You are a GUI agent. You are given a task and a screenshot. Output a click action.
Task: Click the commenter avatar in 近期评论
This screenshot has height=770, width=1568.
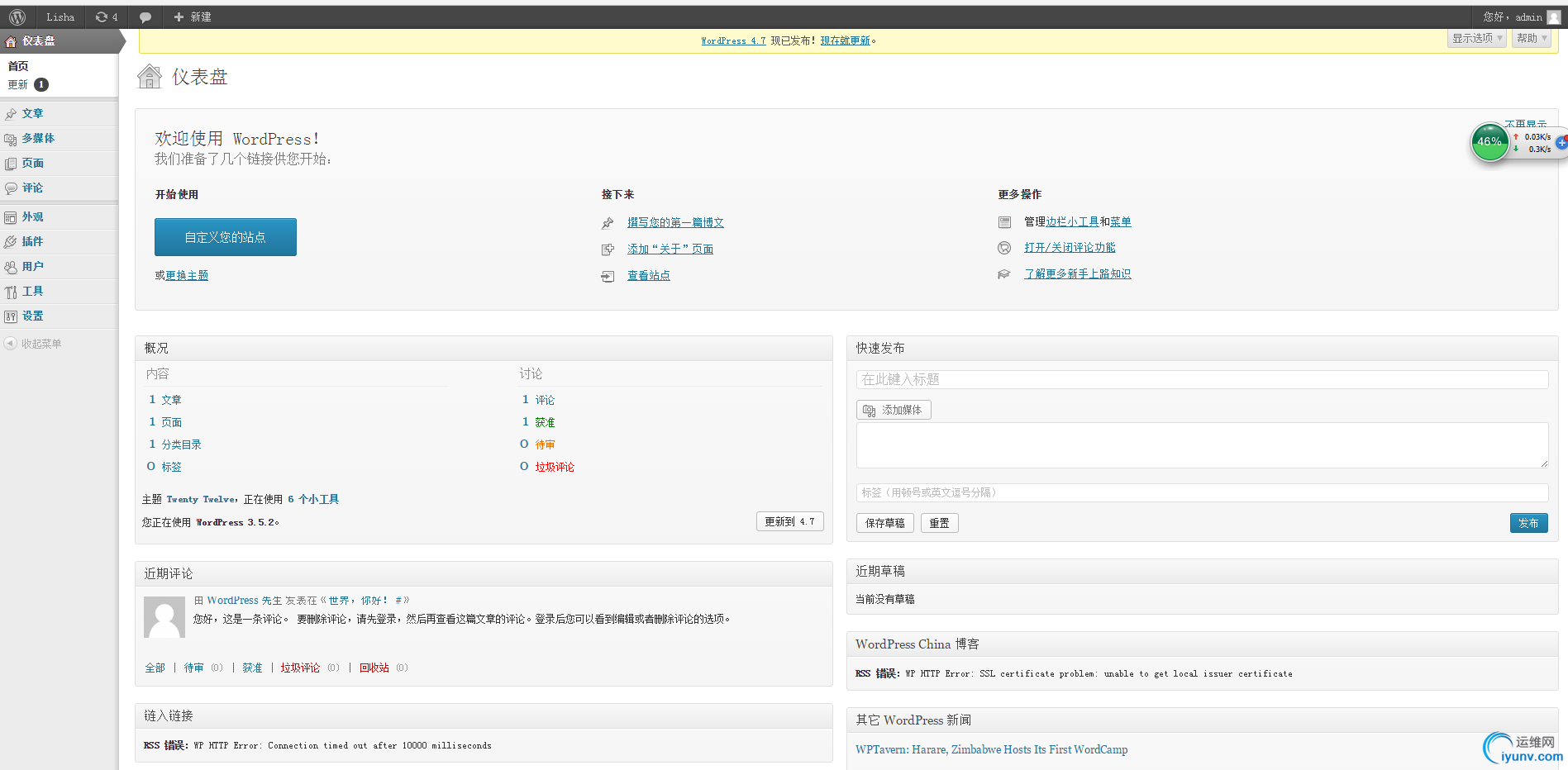click(164, 617)
